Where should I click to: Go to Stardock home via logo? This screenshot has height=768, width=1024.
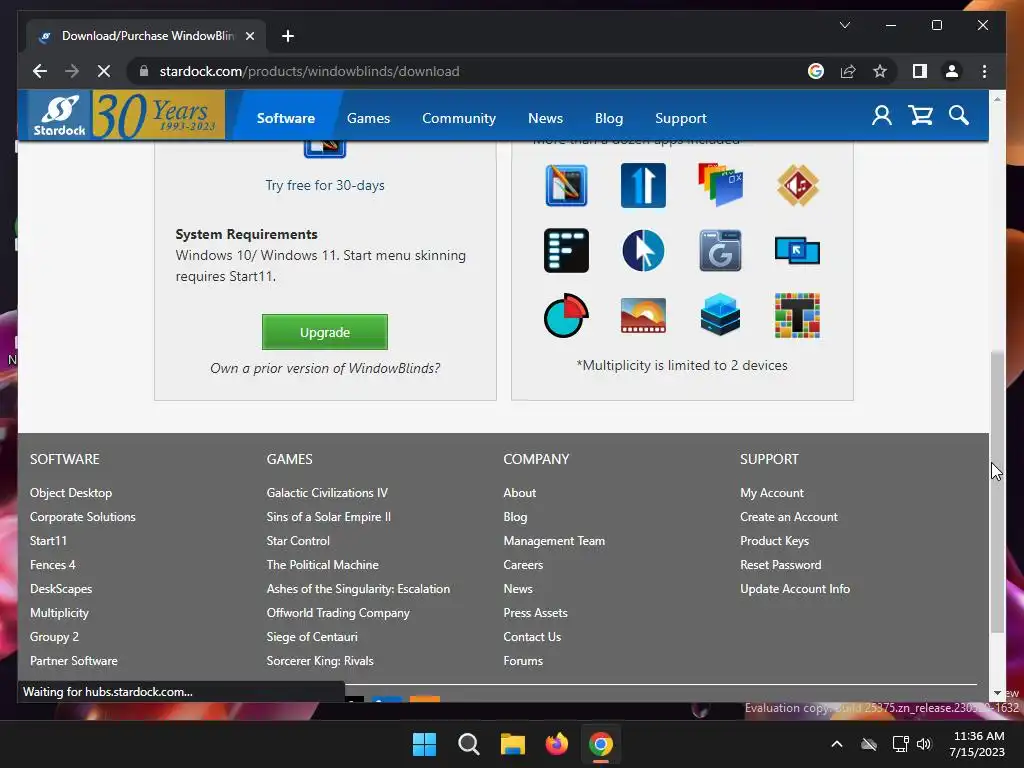tap(59, 116)
